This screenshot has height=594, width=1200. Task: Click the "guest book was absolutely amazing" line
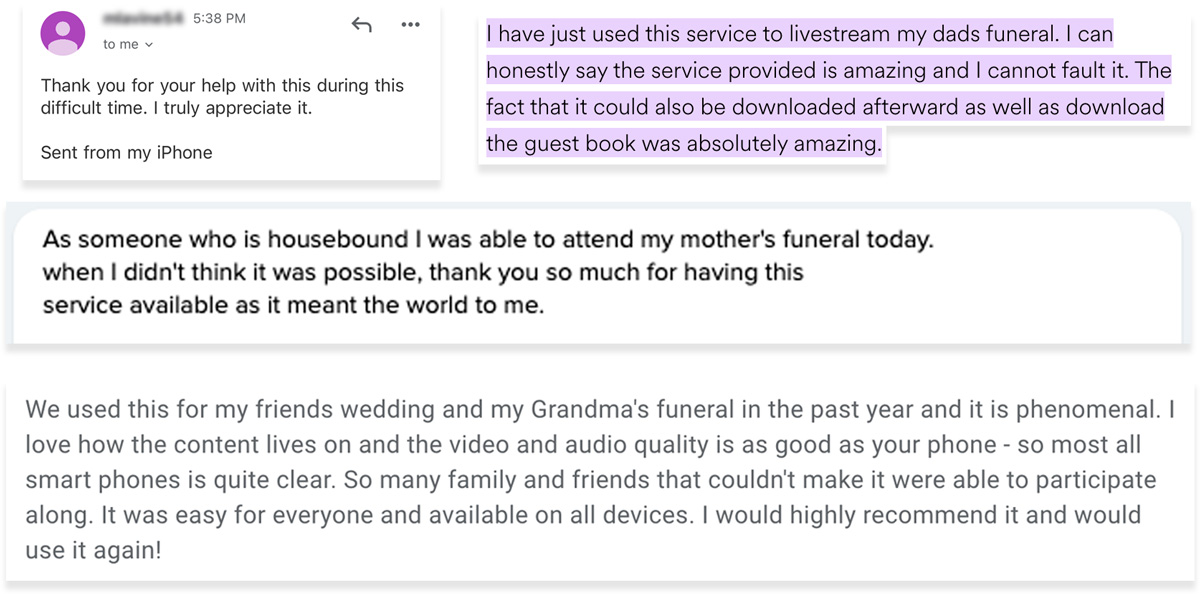(684, 144)
